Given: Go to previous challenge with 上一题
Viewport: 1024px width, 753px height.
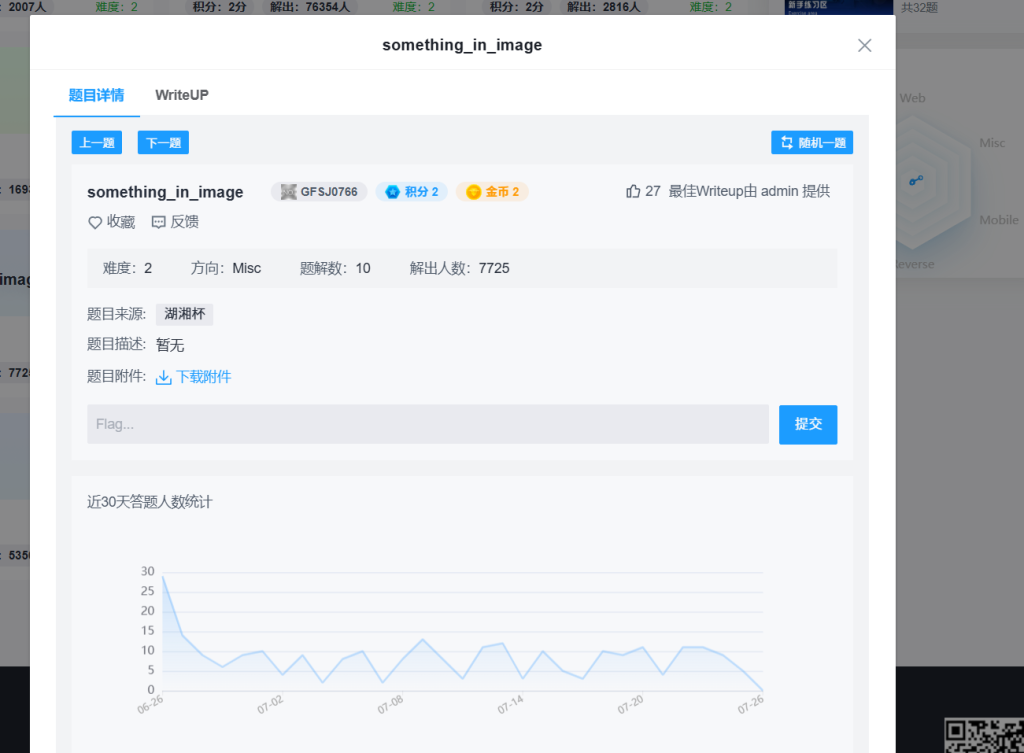Looking at the screenshot, I should tap(97, 143).
